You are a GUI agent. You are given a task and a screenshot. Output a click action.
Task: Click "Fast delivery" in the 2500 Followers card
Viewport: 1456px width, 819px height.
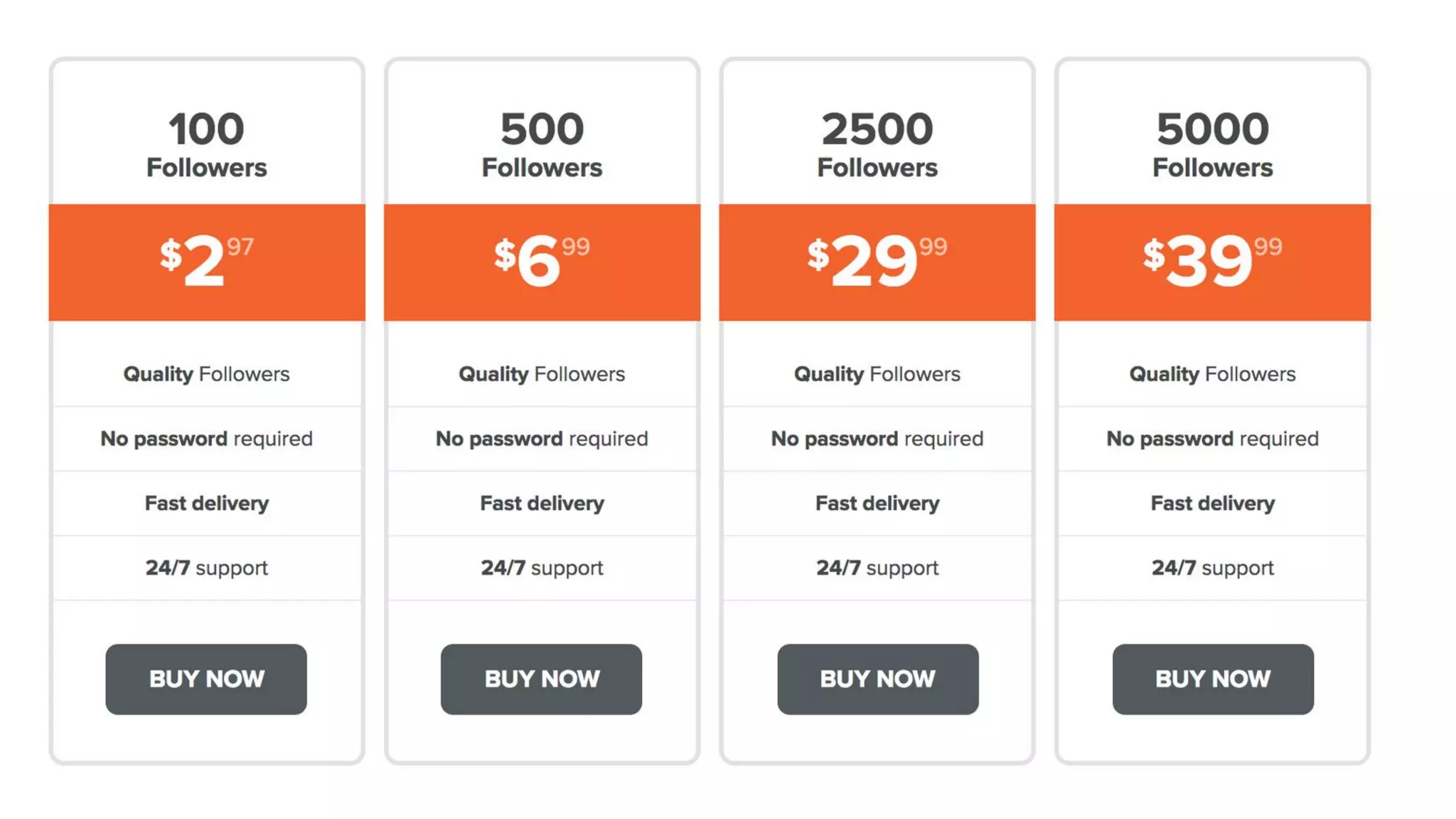click(877, 503)
